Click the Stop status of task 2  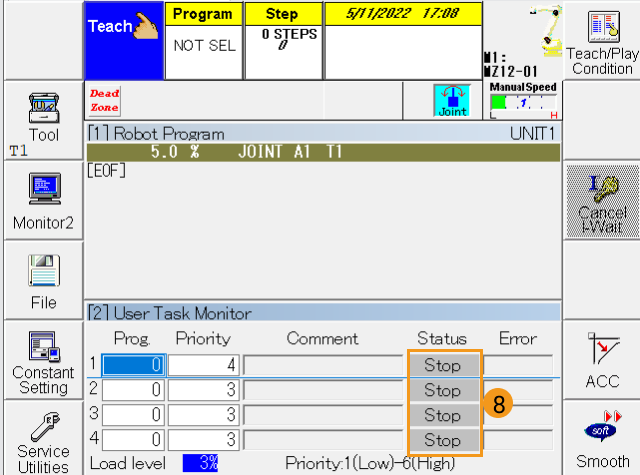[444, 390]
